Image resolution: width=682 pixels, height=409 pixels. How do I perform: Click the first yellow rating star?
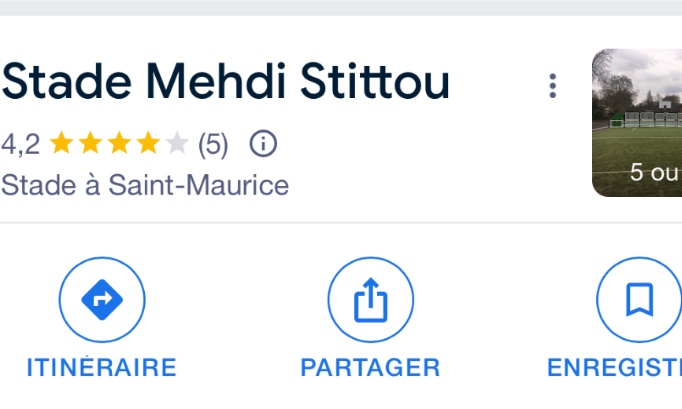click(x=61, y=145)
